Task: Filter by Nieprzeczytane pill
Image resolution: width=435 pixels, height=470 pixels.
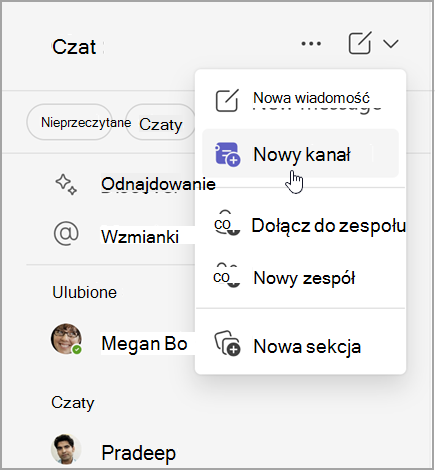Action: tap(69, 122)
